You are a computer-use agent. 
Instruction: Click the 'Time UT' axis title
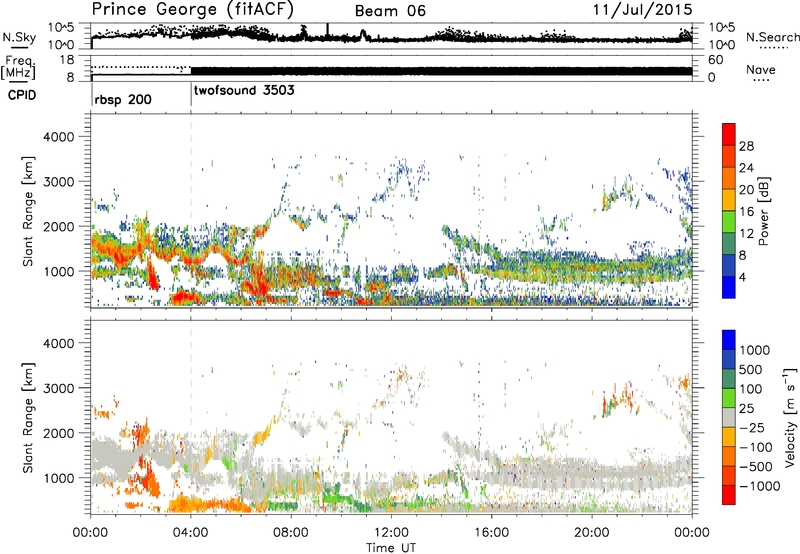tap(391, 547)
